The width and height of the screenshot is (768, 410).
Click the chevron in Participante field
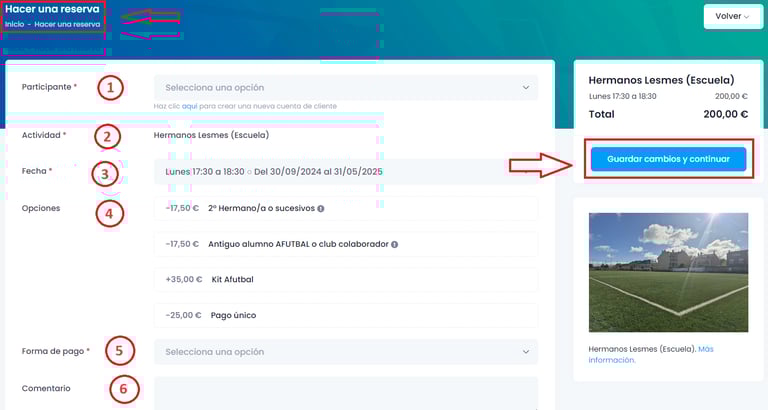pos(526,88)
